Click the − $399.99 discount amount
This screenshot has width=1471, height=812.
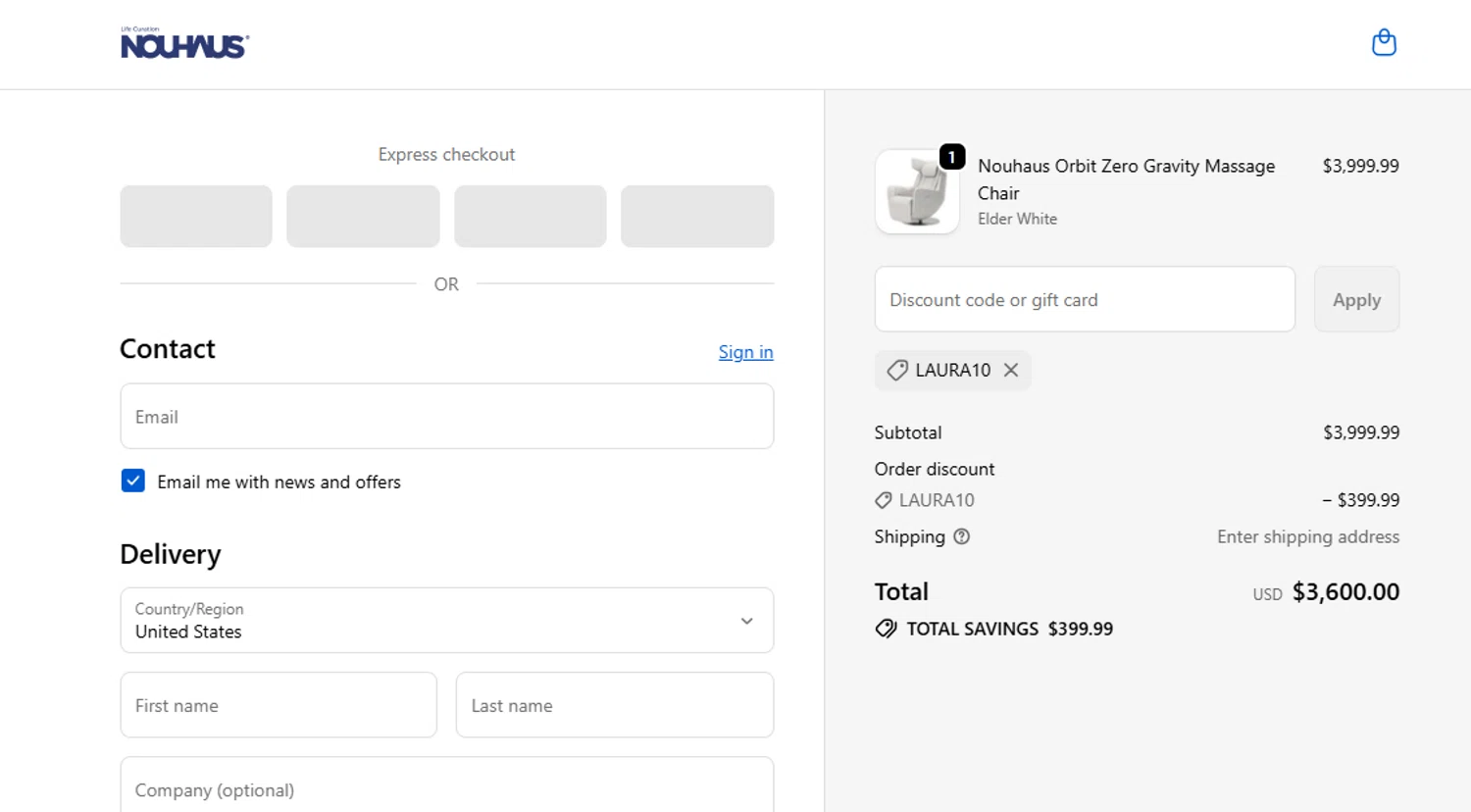(1360, 500)
